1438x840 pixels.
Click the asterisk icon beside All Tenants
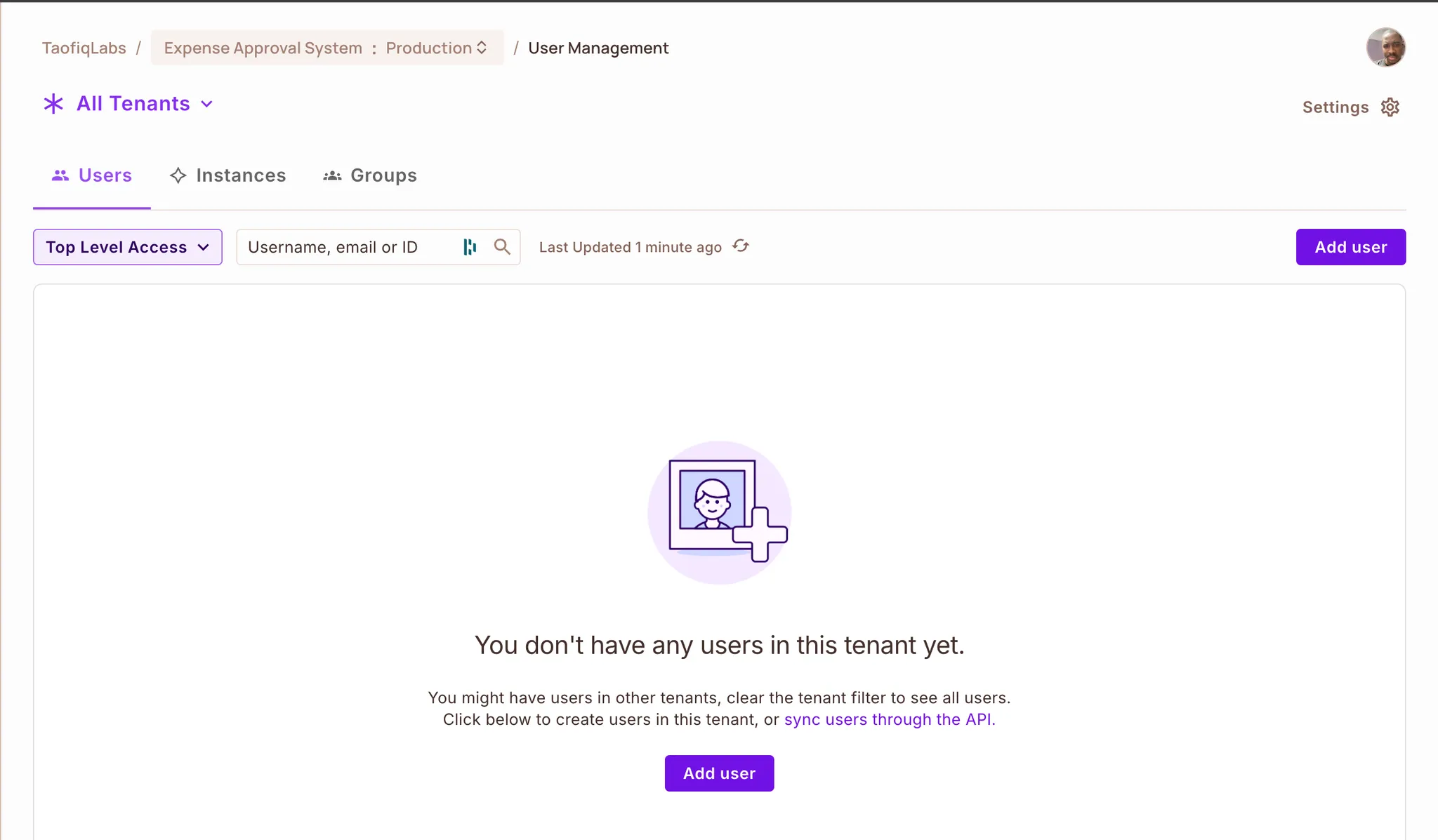coord(53,104)
